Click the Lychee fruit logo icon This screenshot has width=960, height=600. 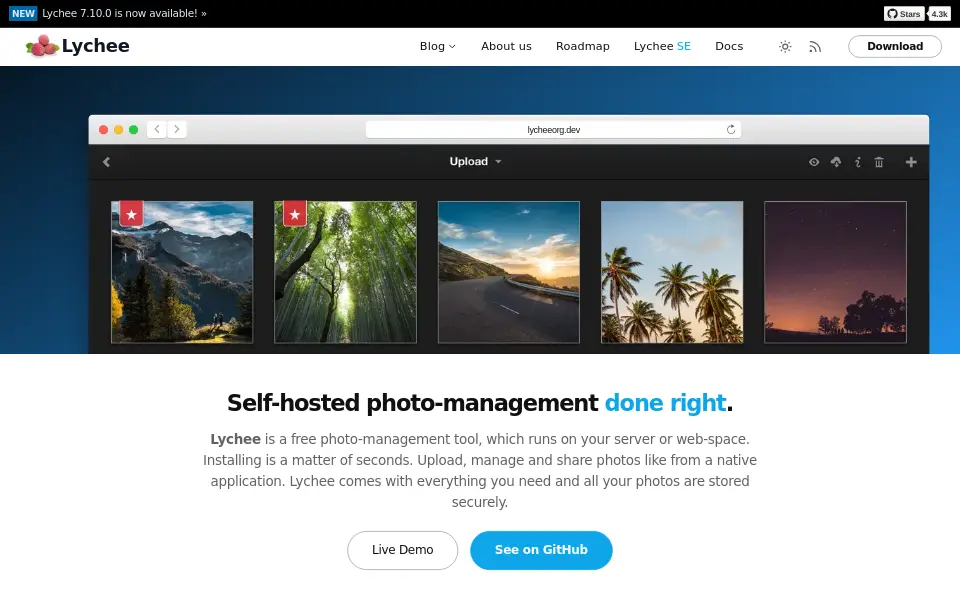pyautogui.click(x=42, y=46)
